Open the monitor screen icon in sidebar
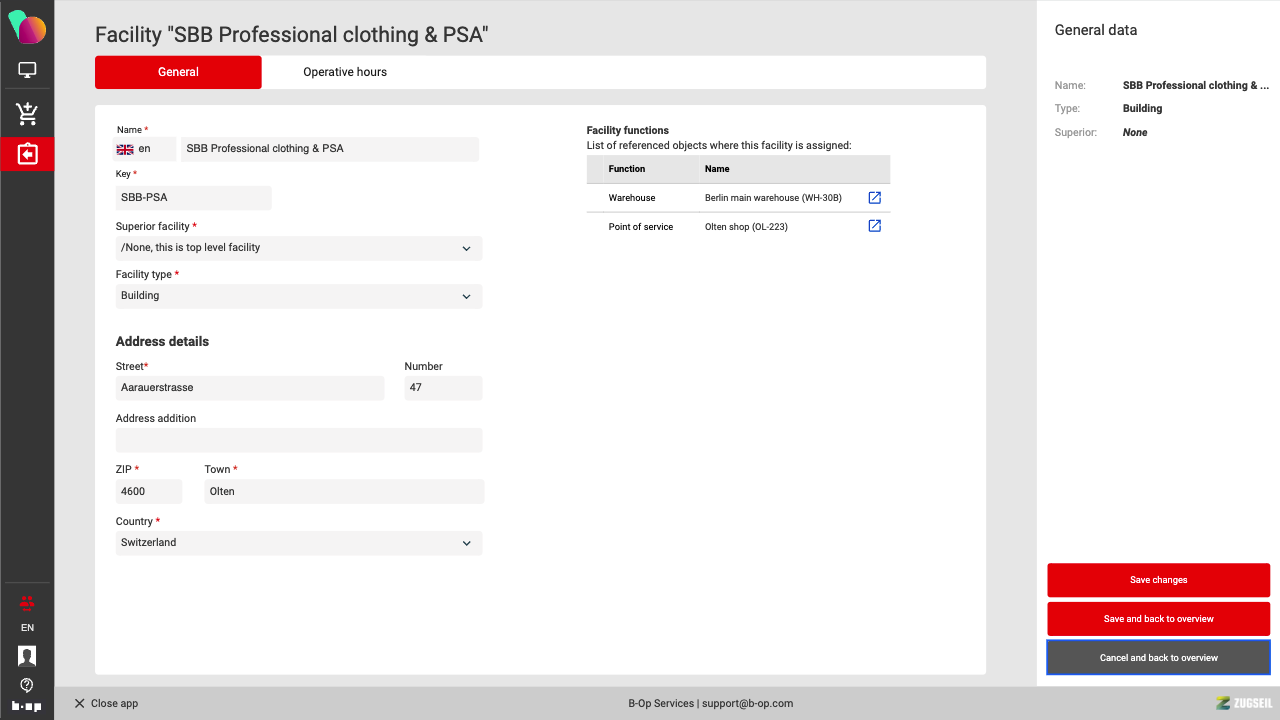Image resolution: width=1280 pixels, height=720 pixels. tap(27, 70)
